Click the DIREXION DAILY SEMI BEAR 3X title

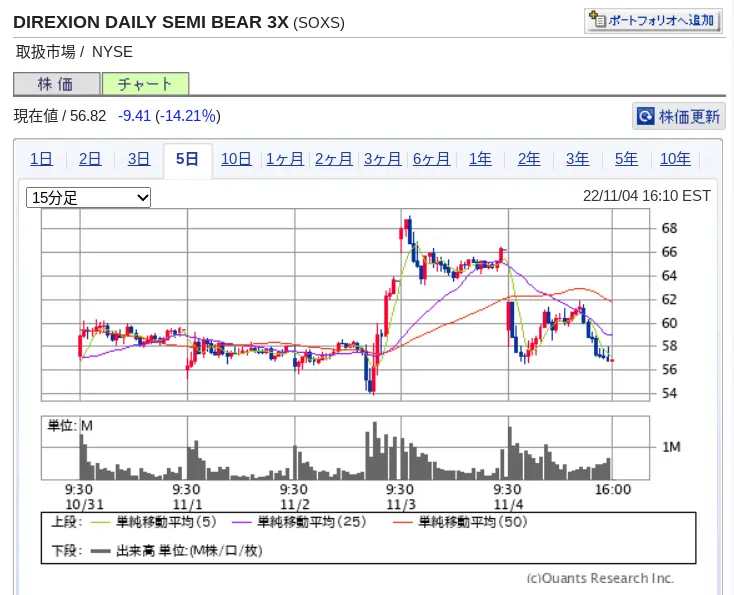[x=151, y=22]
